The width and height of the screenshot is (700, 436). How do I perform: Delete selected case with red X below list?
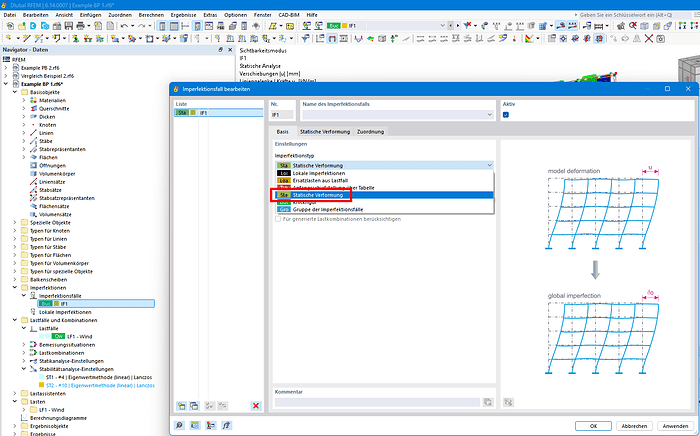pos(256,406)
